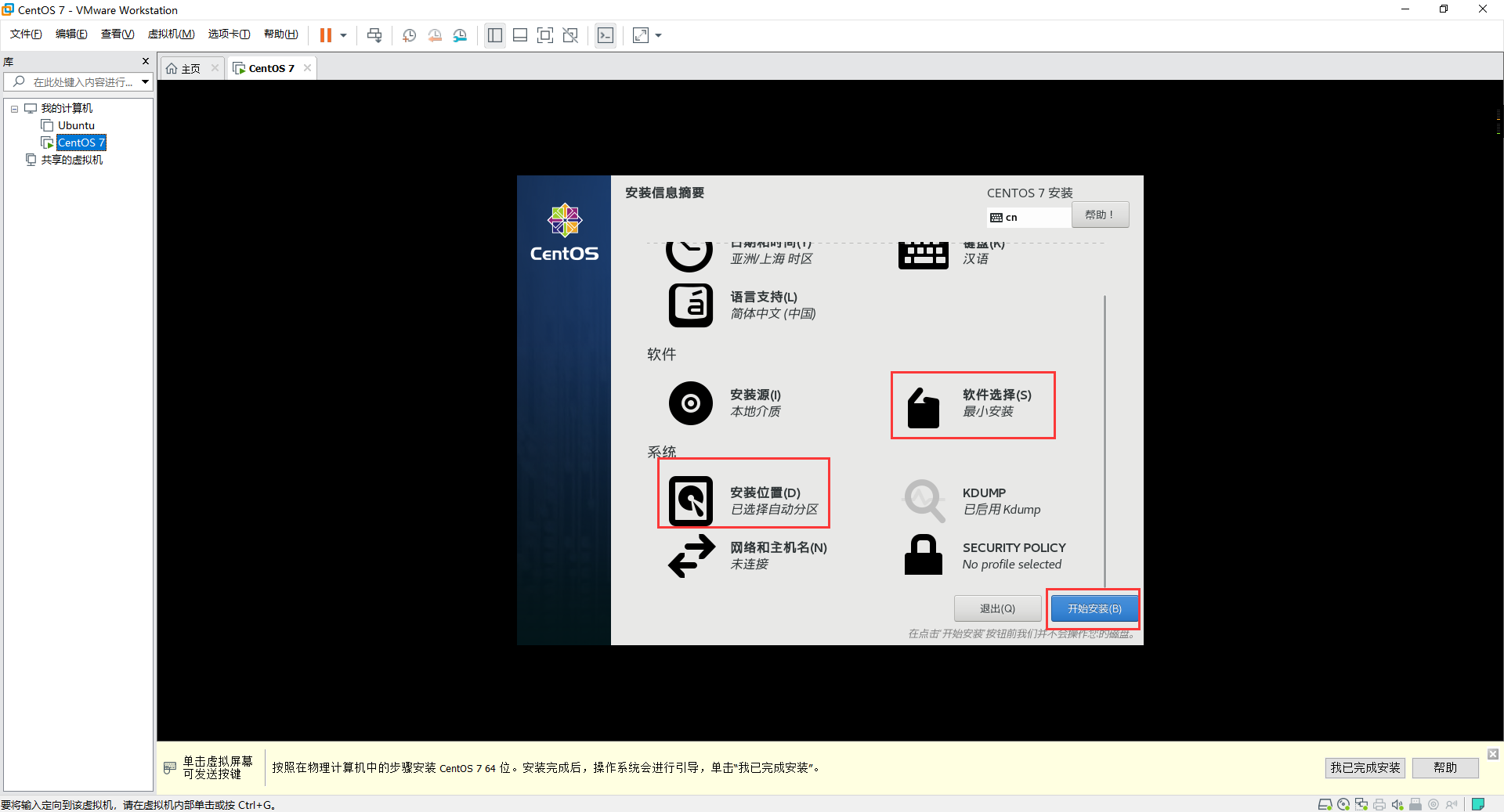Close the library panel

(x=145, y=61)
